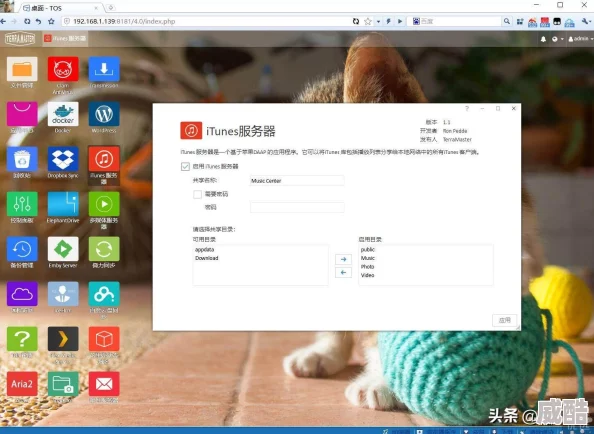Reload the page with refresh icon
This screenshot has height=434, width=594.
tap(27, 22)
